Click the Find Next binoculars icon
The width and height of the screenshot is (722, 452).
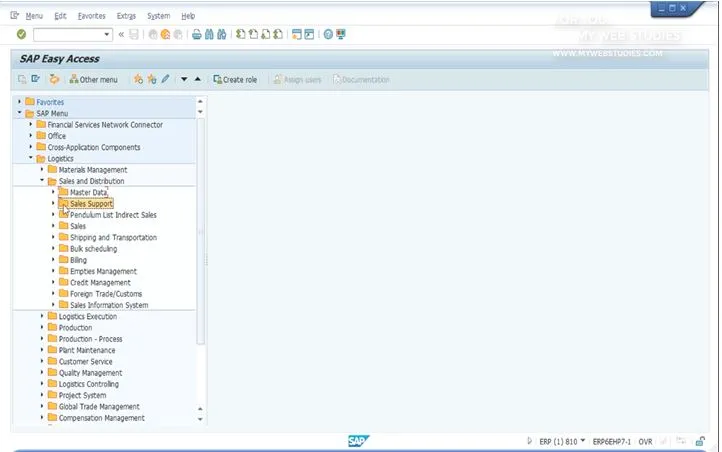pos(221,35)
